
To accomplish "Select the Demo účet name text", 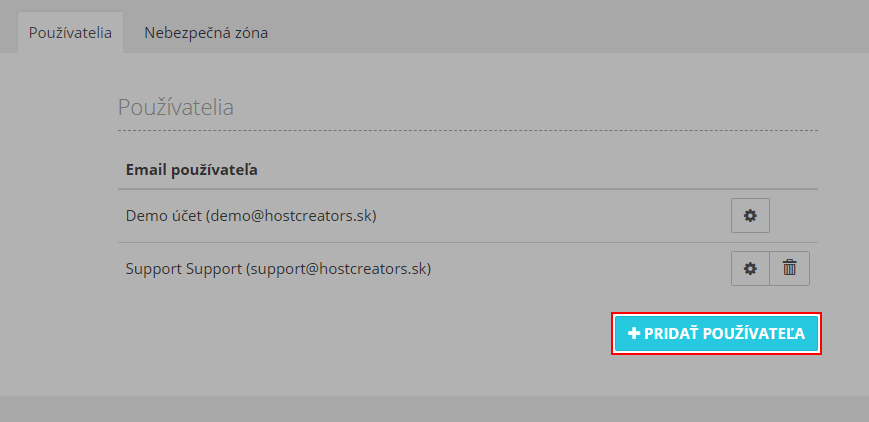I will point(163,216).
